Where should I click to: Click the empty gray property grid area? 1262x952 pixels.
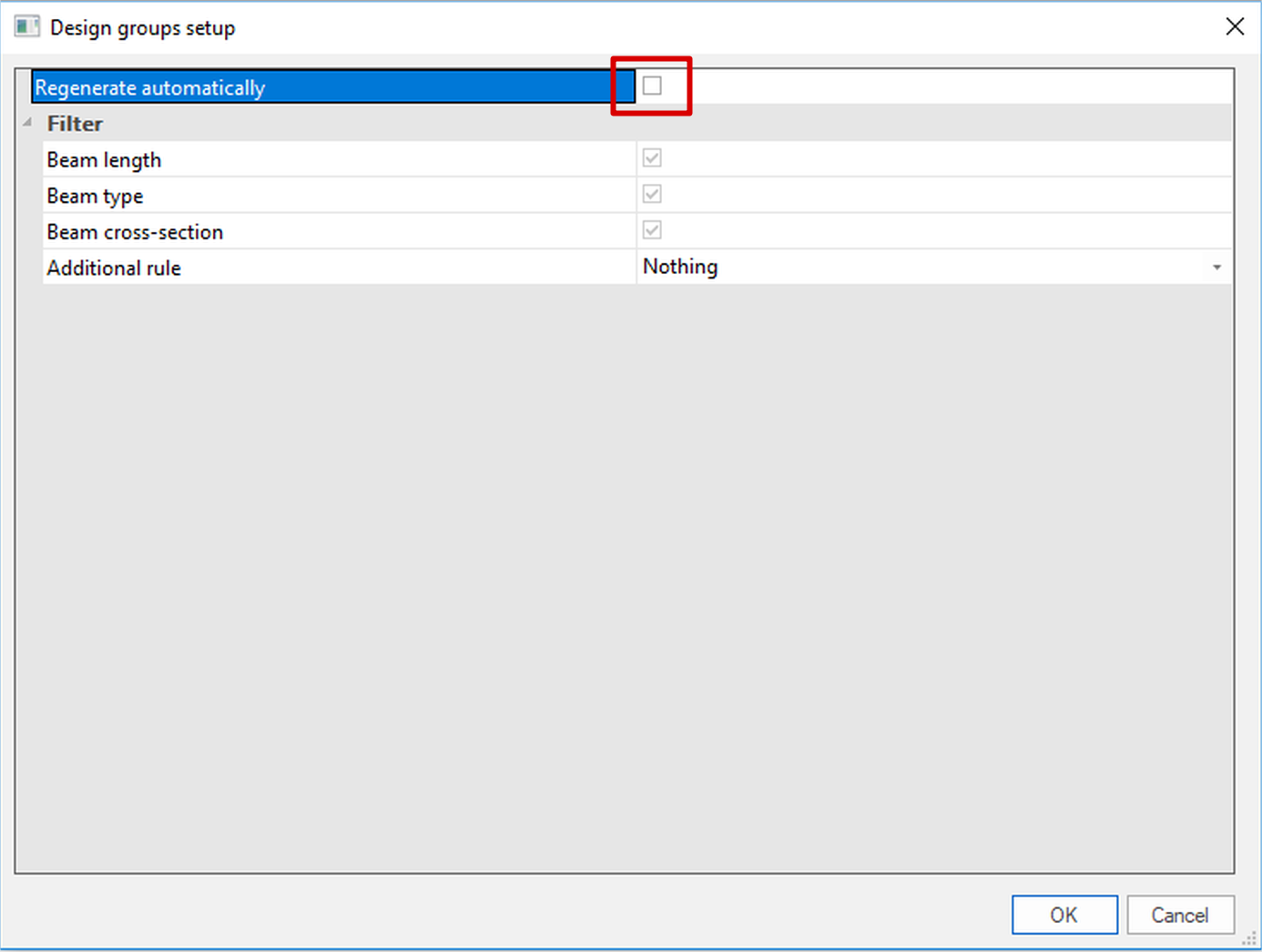(624, 573)
